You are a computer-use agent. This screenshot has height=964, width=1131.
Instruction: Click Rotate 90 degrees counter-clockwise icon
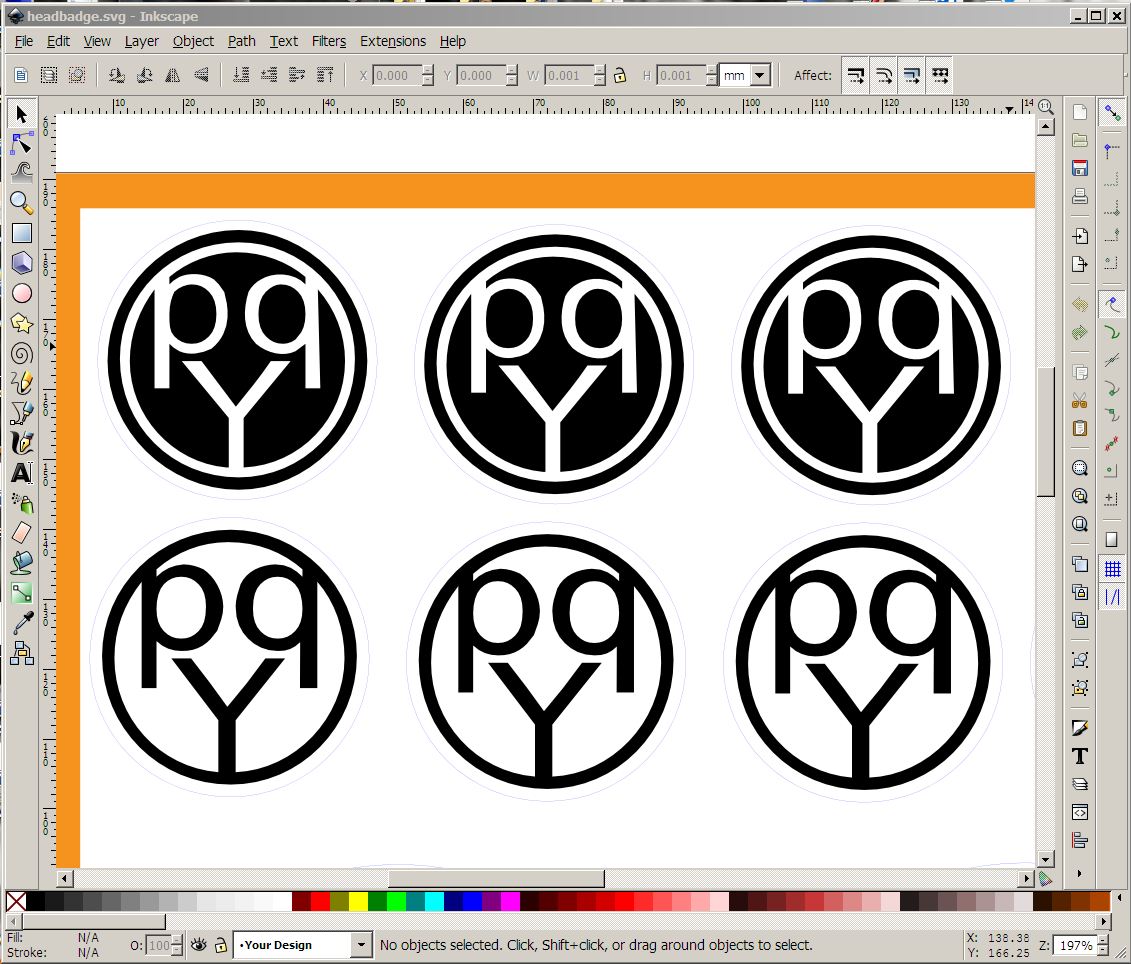(116, 75)
